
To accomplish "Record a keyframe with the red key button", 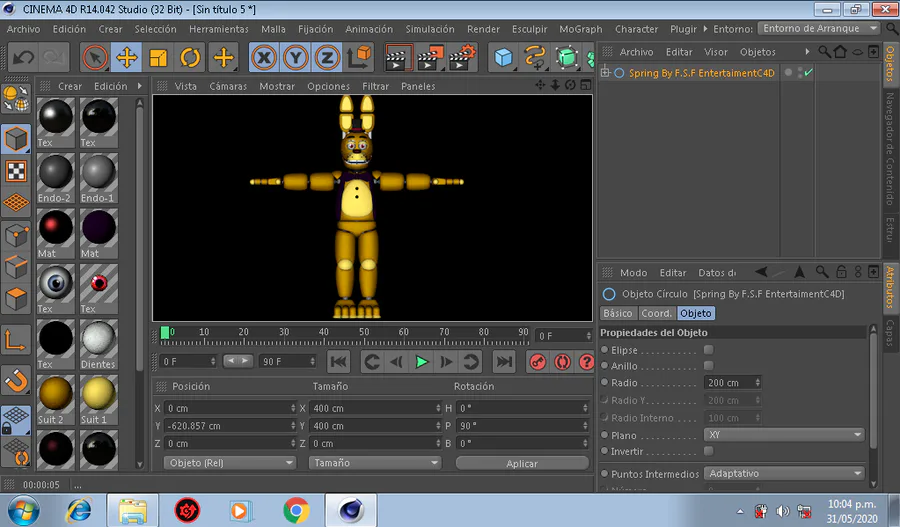I will coord(538,362).
